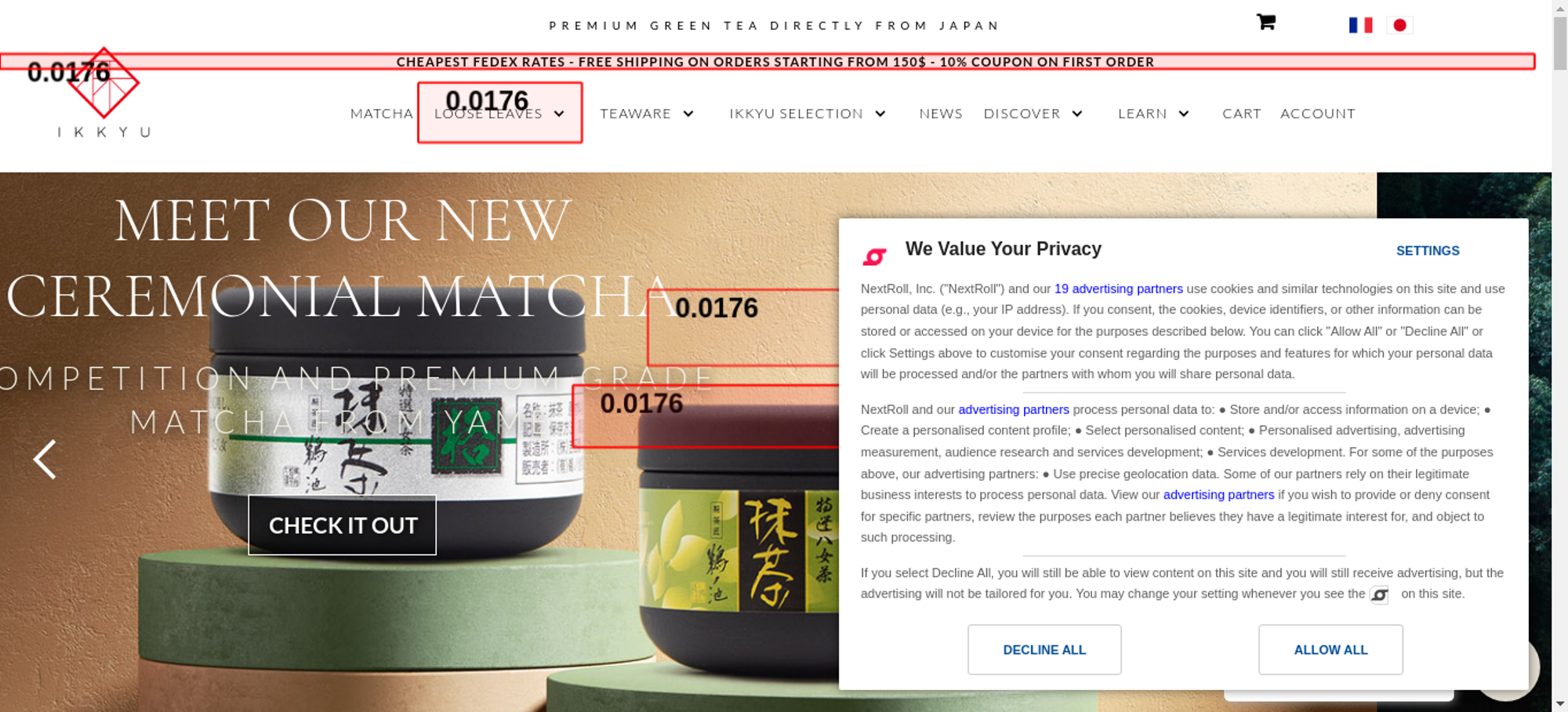Click the Check It Out button

(343, 525)
